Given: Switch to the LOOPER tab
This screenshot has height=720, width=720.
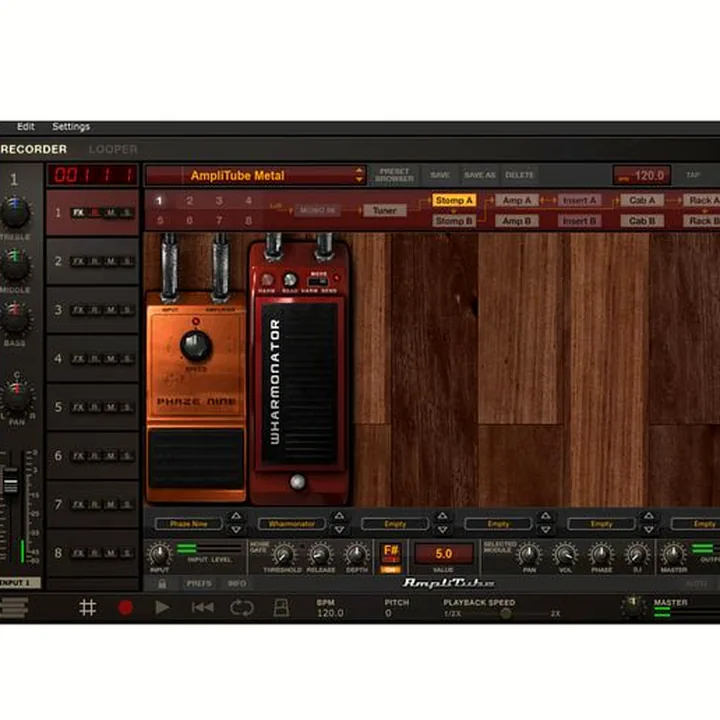Looking at the screenshot, I should click(113, 149).
